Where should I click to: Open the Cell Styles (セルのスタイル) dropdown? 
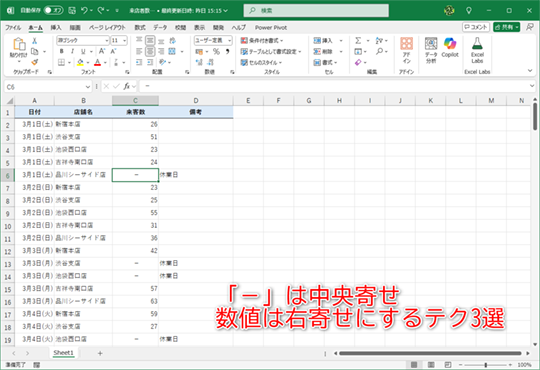(x=261, y=62)
